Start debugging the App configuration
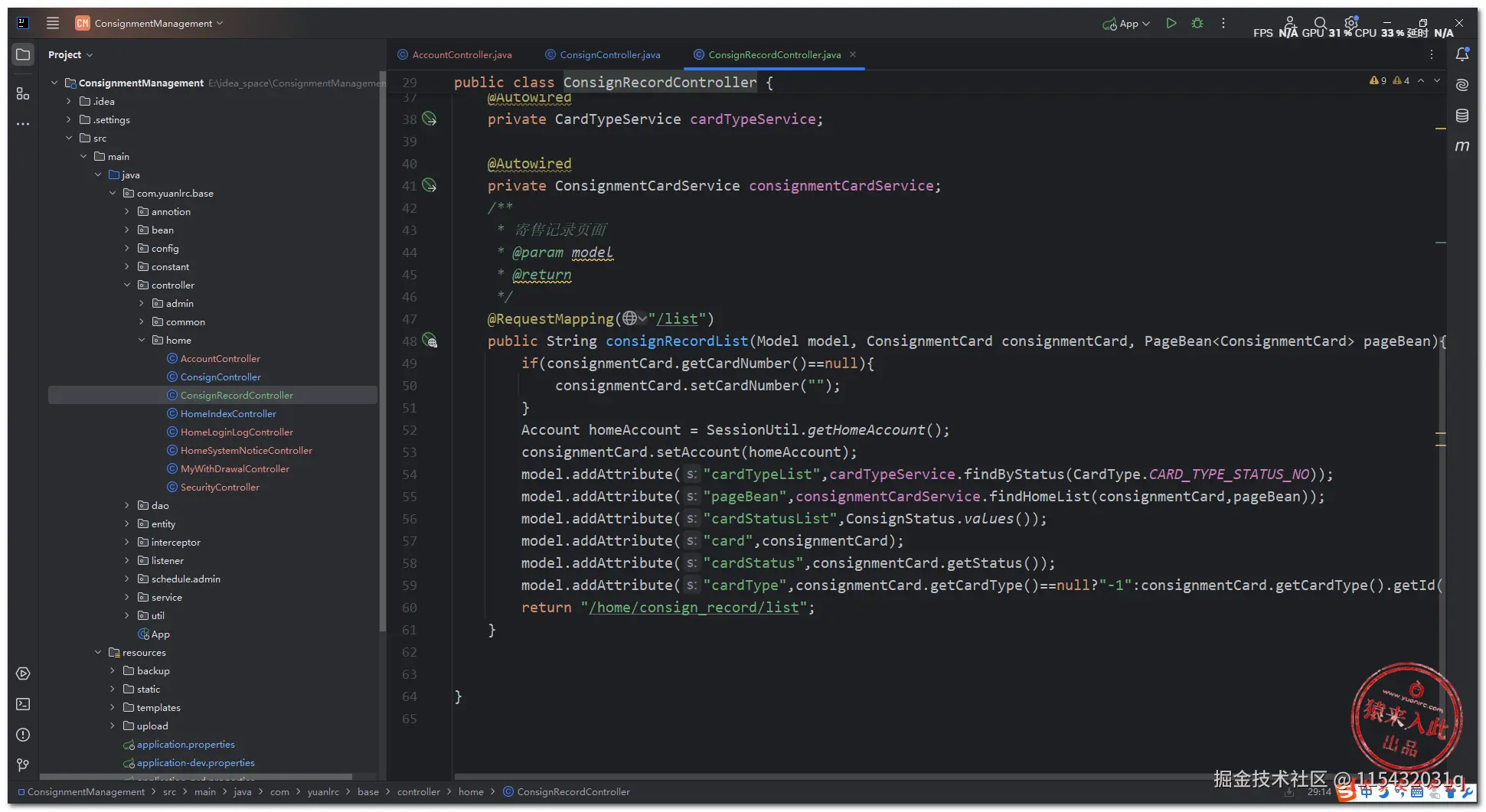The image size is (1486, 812). click(1197, 23)
